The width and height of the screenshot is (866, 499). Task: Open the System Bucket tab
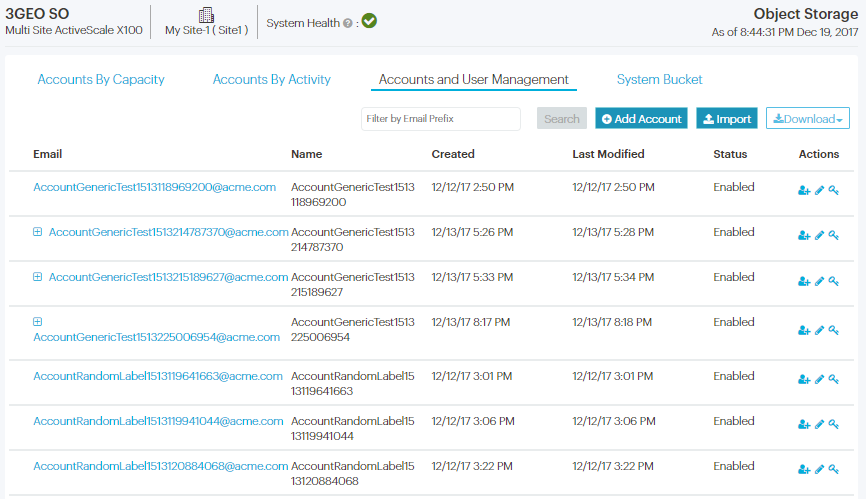click(x=659, y=79)
